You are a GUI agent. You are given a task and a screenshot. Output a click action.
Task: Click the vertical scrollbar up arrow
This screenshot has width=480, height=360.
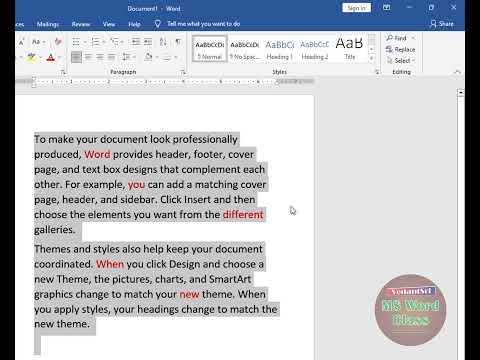pos(461,93)
